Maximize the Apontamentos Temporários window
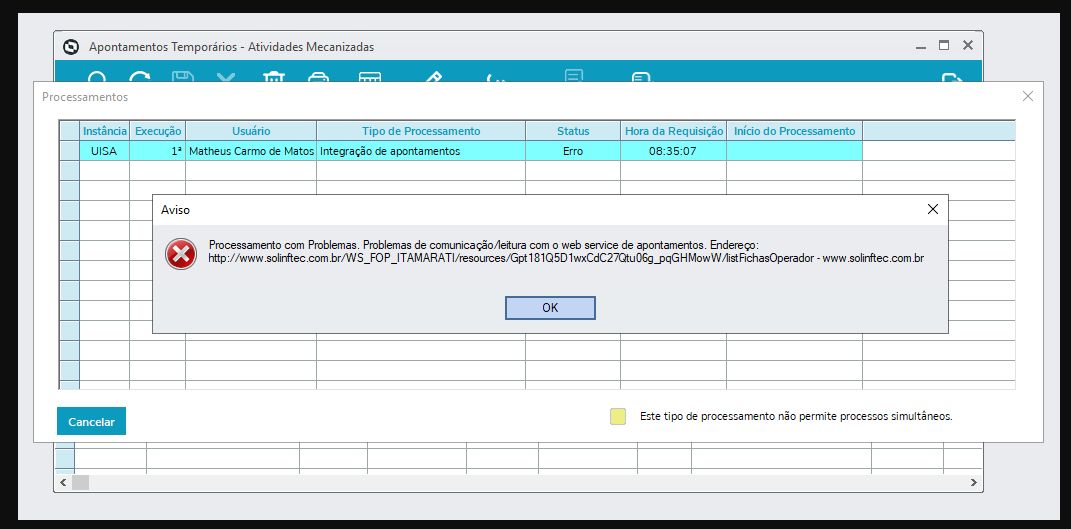 (944, 46)
